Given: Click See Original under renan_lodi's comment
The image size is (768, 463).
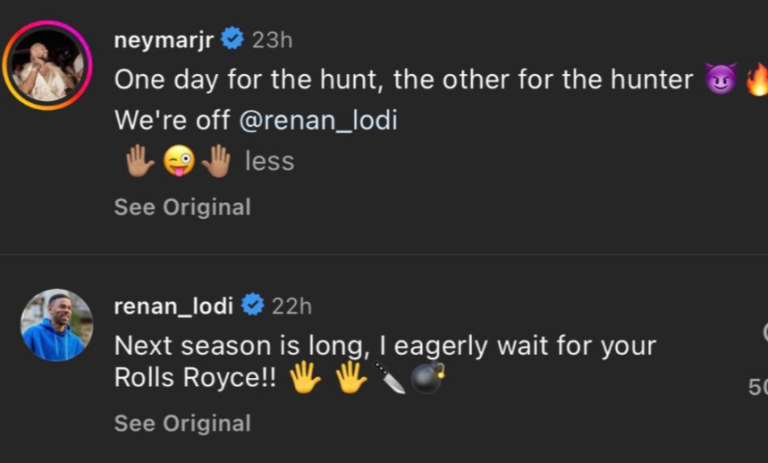Looking at the screenshot, I should coord(182,423).
